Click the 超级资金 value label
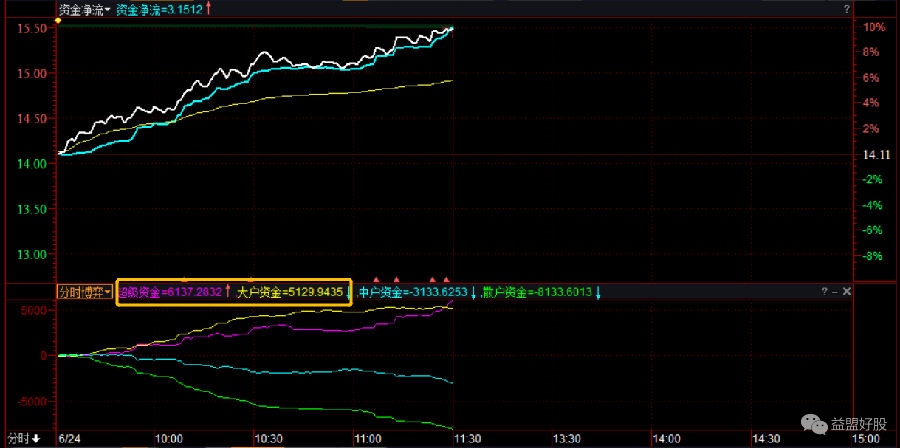900x448 pixels. point(170,292)
